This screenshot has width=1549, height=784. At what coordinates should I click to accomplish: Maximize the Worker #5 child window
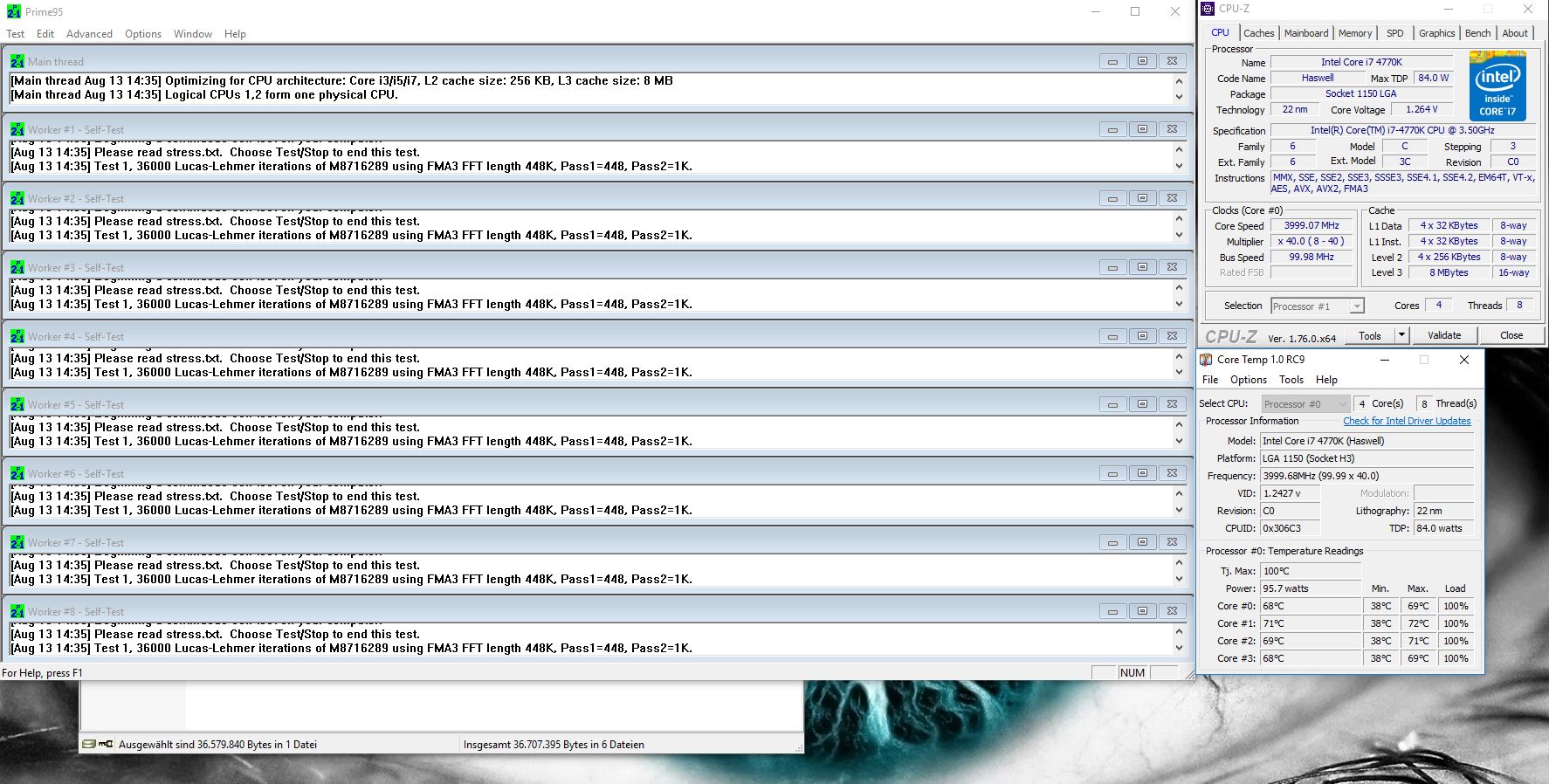tap(1142, 404)
